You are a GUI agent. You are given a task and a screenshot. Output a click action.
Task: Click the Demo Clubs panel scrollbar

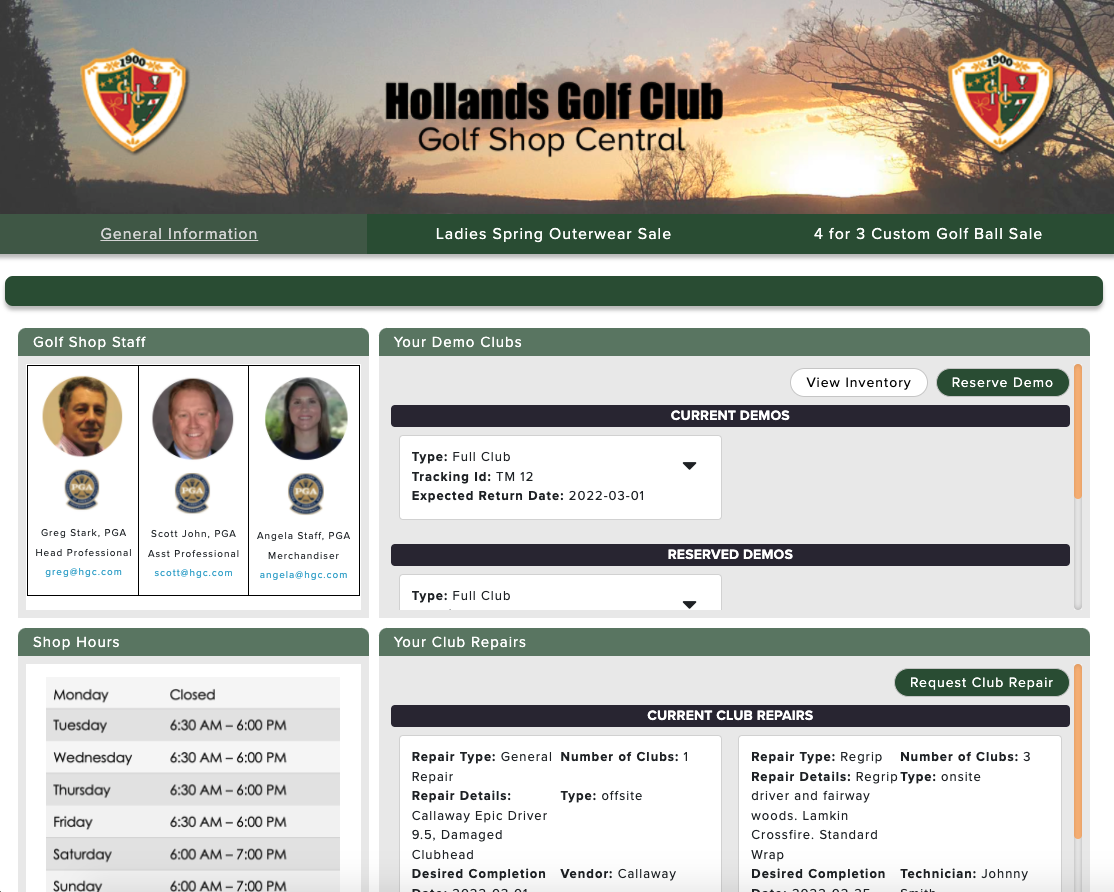pos(1078,432)
